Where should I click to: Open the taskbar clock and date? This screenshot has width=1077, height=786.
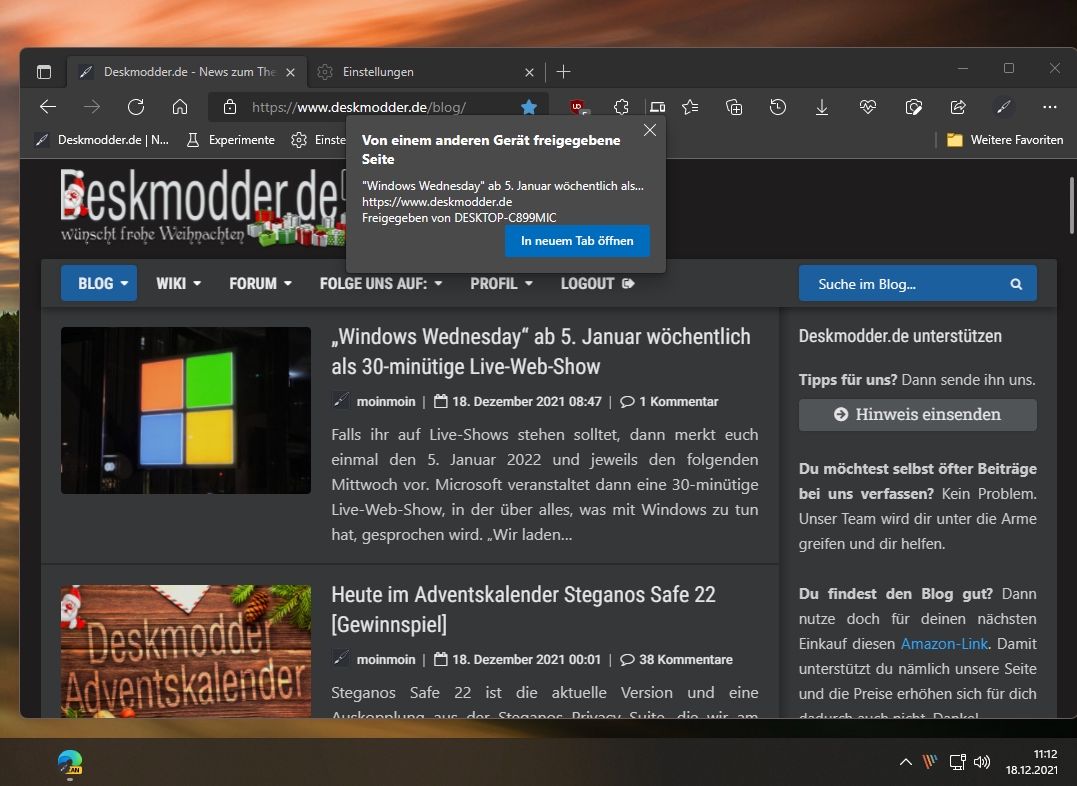1032,761
